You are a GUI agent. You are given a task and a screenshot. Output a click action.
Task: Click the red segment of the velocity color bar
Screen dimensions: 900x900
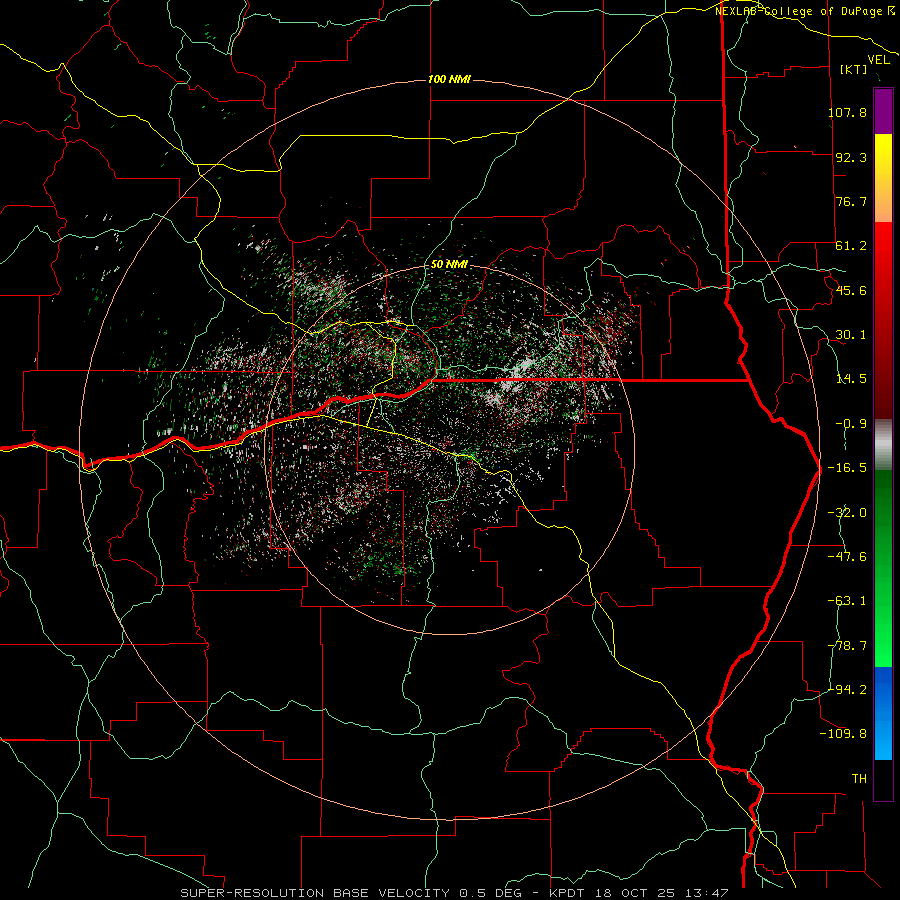tap(883, 320)
